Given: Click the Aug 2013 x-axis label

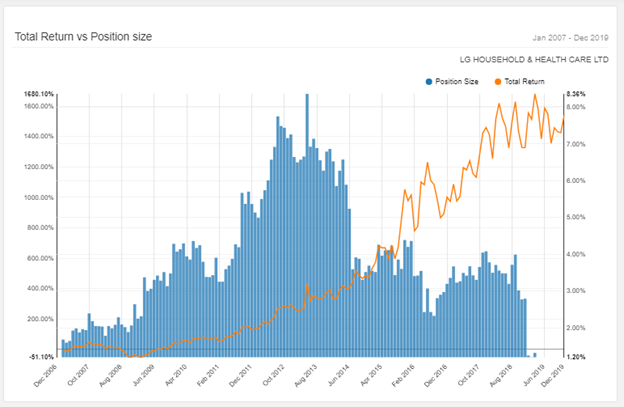Looking at the screenshot, I should click(306, 375).
